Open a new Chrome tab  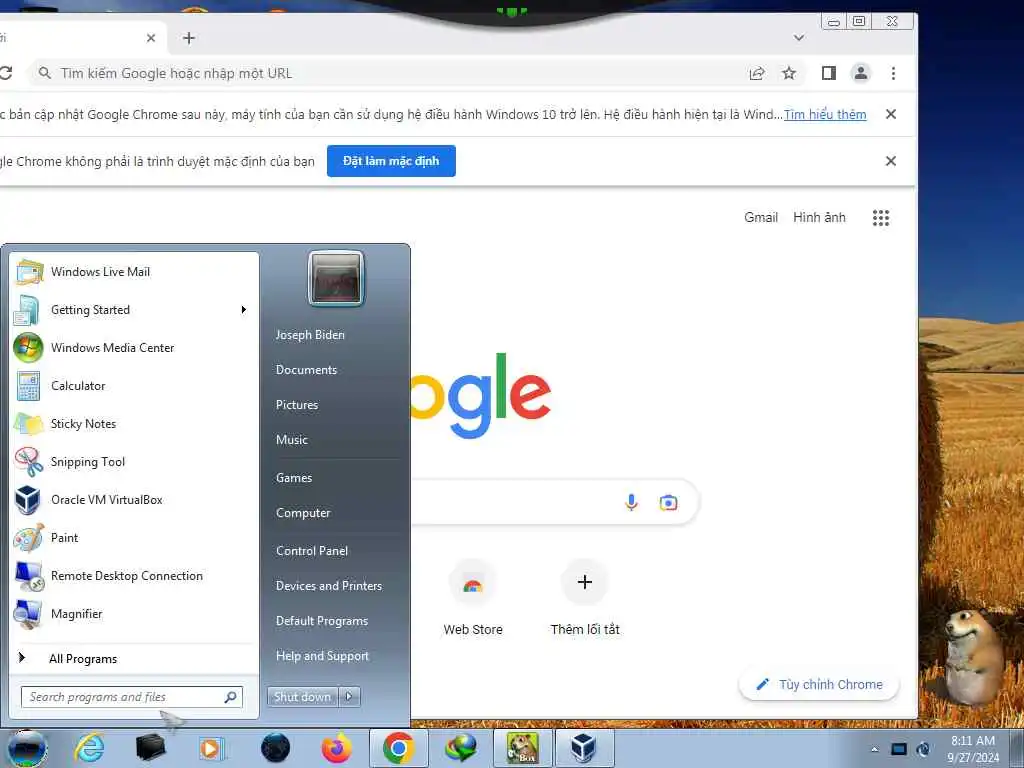click(189, 38)
